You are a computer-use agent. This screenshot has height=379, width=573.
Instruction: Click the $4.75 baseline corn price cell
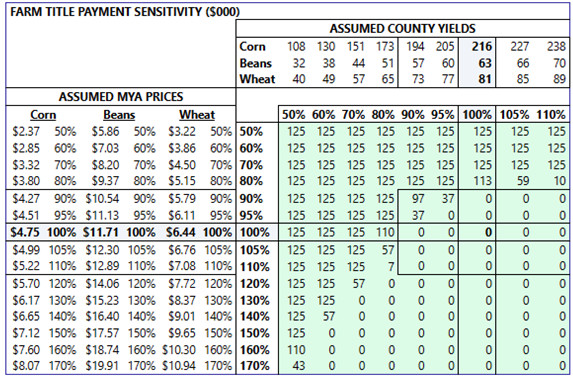click(25, 232)
